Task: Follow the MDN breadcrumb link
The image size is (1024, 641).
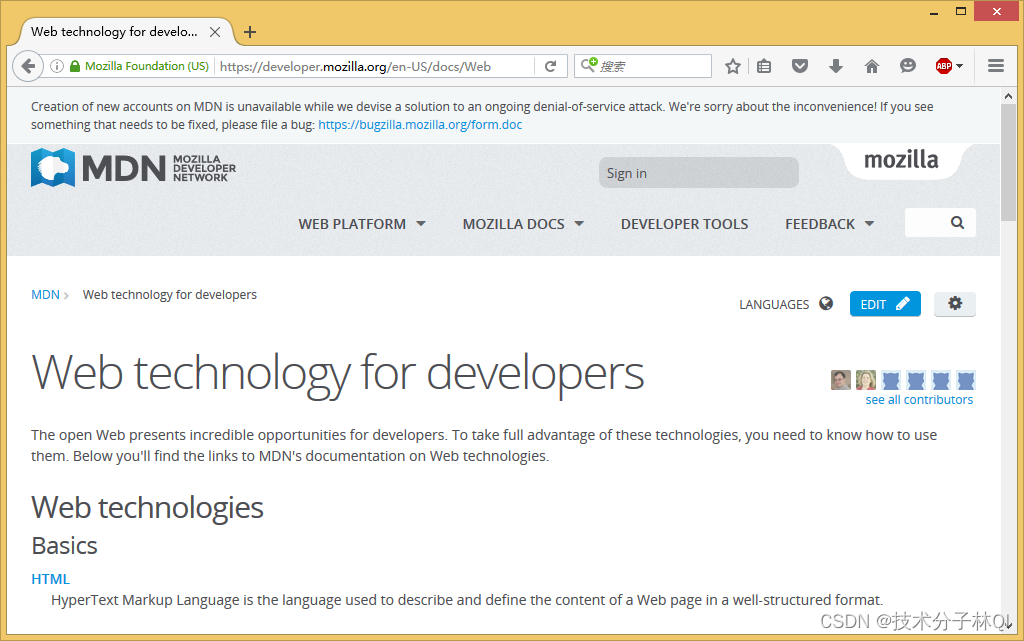Action: tap(45, 294)
